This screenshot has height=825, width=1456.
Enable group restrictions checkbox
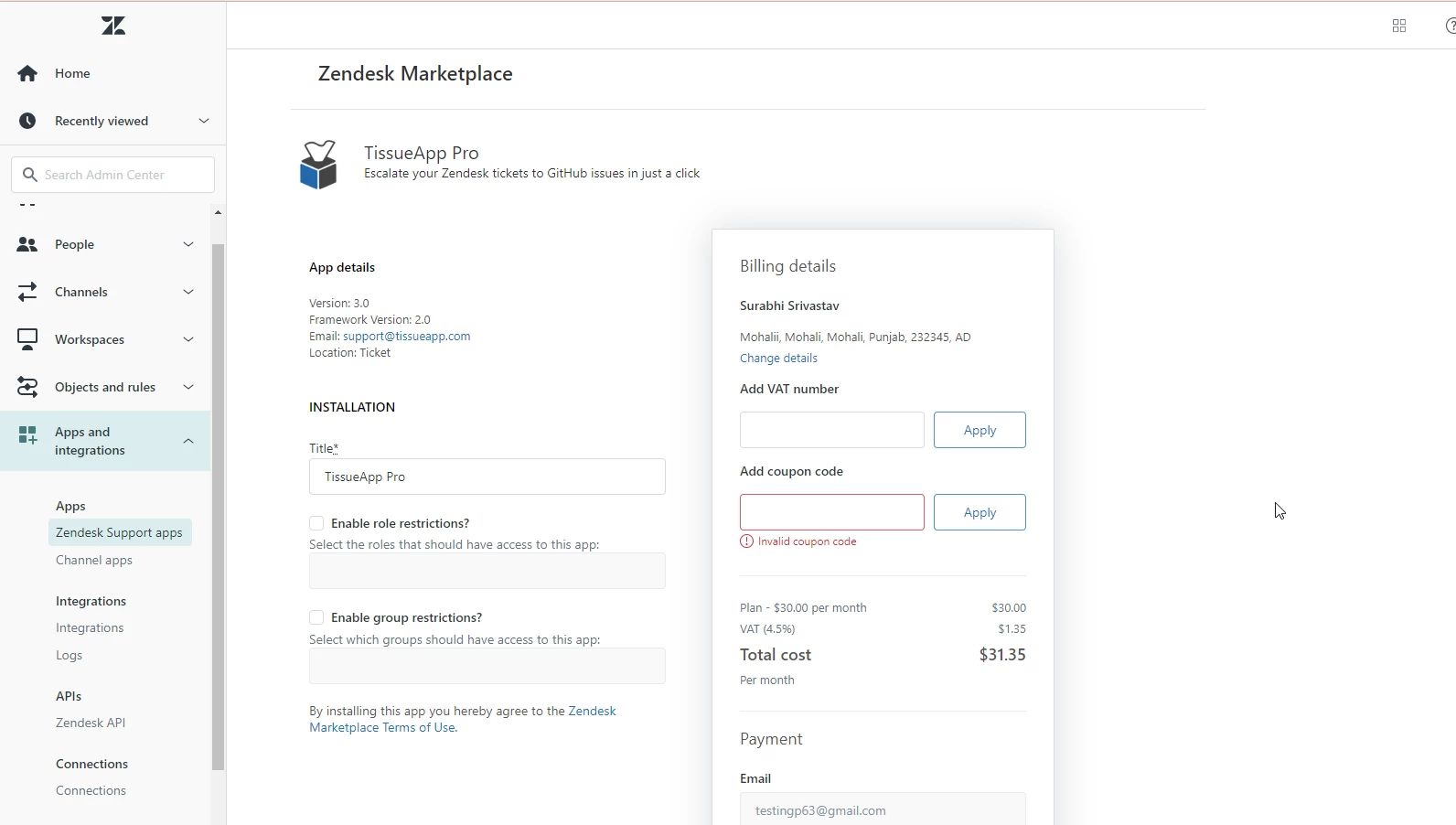316,617
